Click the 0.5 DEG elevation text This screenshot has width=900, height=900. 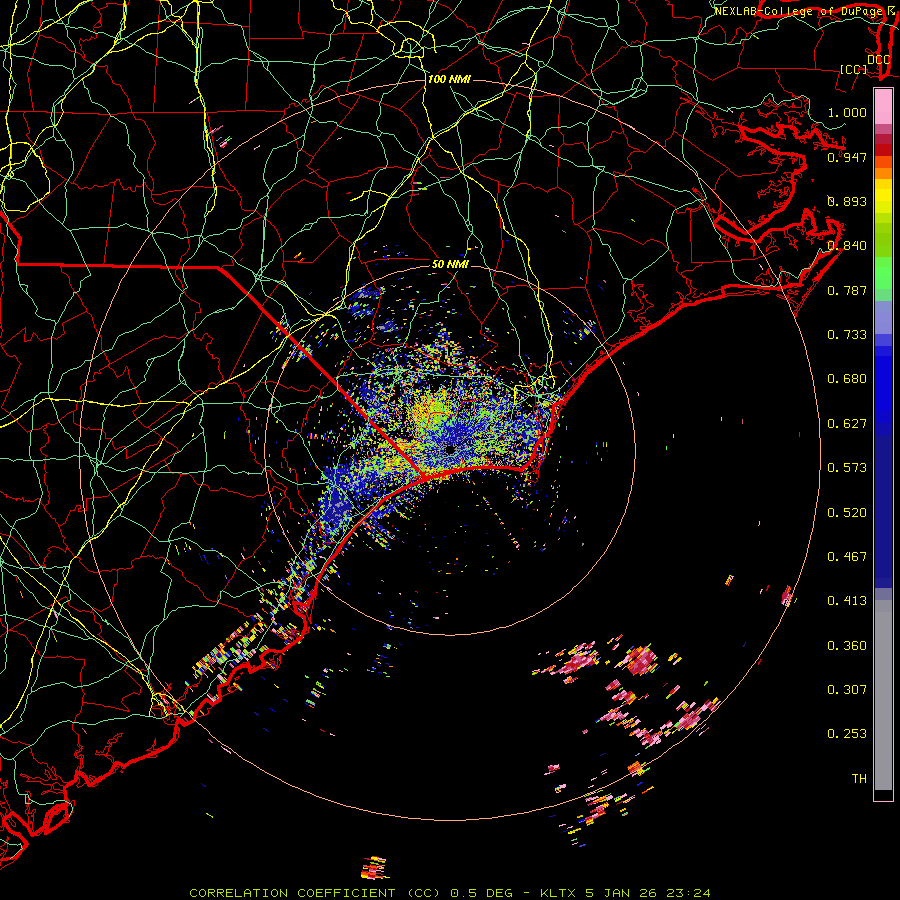click(482, 893)
